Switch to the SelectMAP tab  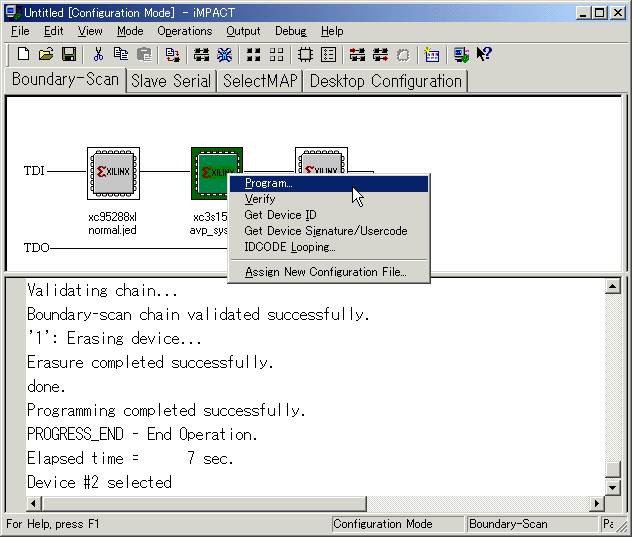(x=260, y=81)
